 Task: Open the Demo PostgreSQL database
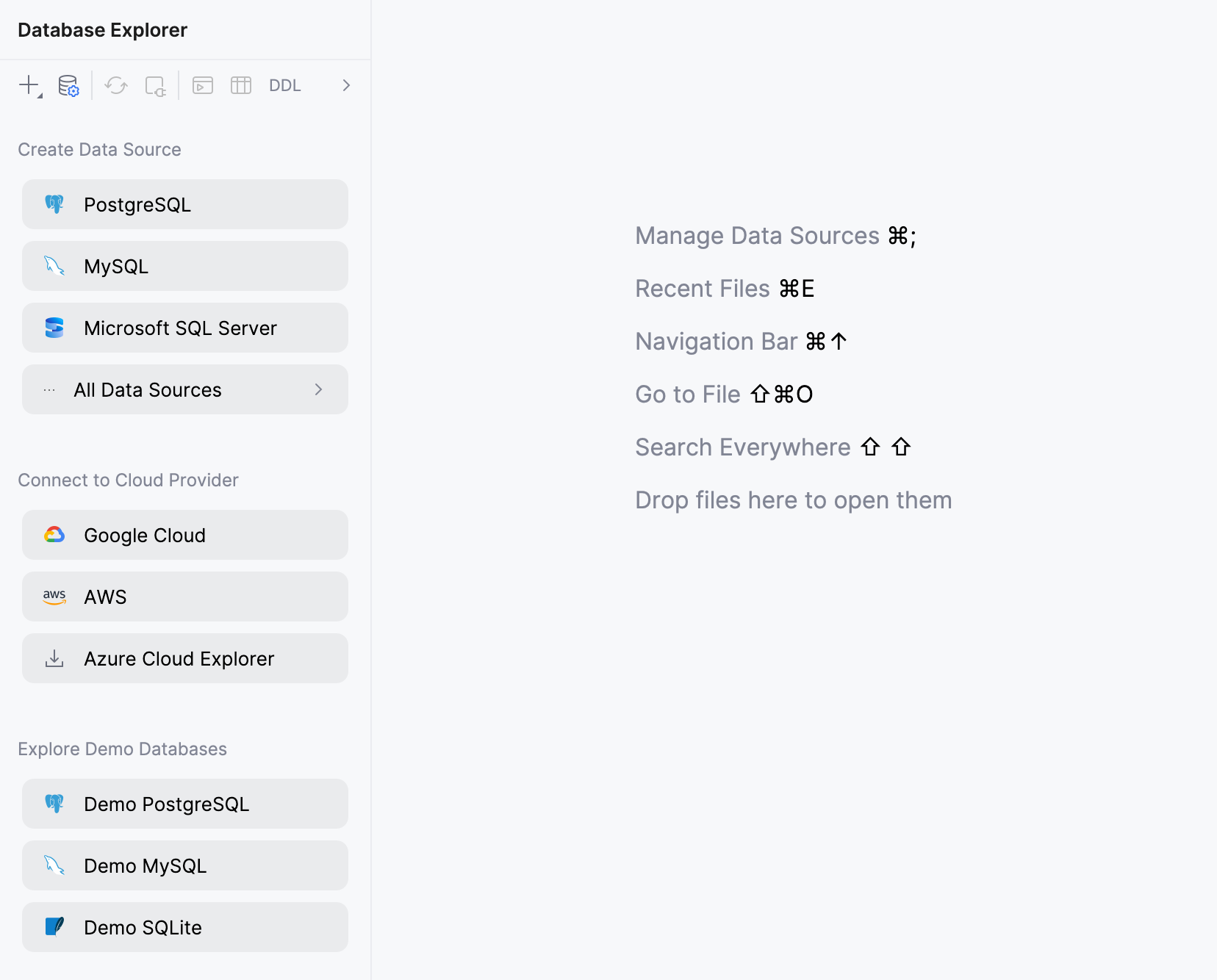pos(185,804)
